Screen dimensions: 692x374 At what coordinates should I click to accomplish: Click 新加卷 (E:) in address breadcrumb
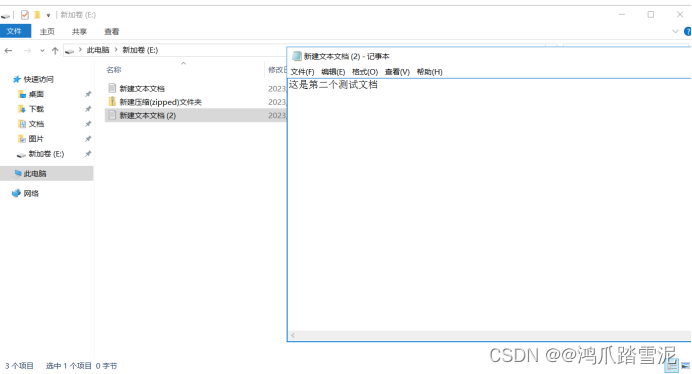(140, 50)
